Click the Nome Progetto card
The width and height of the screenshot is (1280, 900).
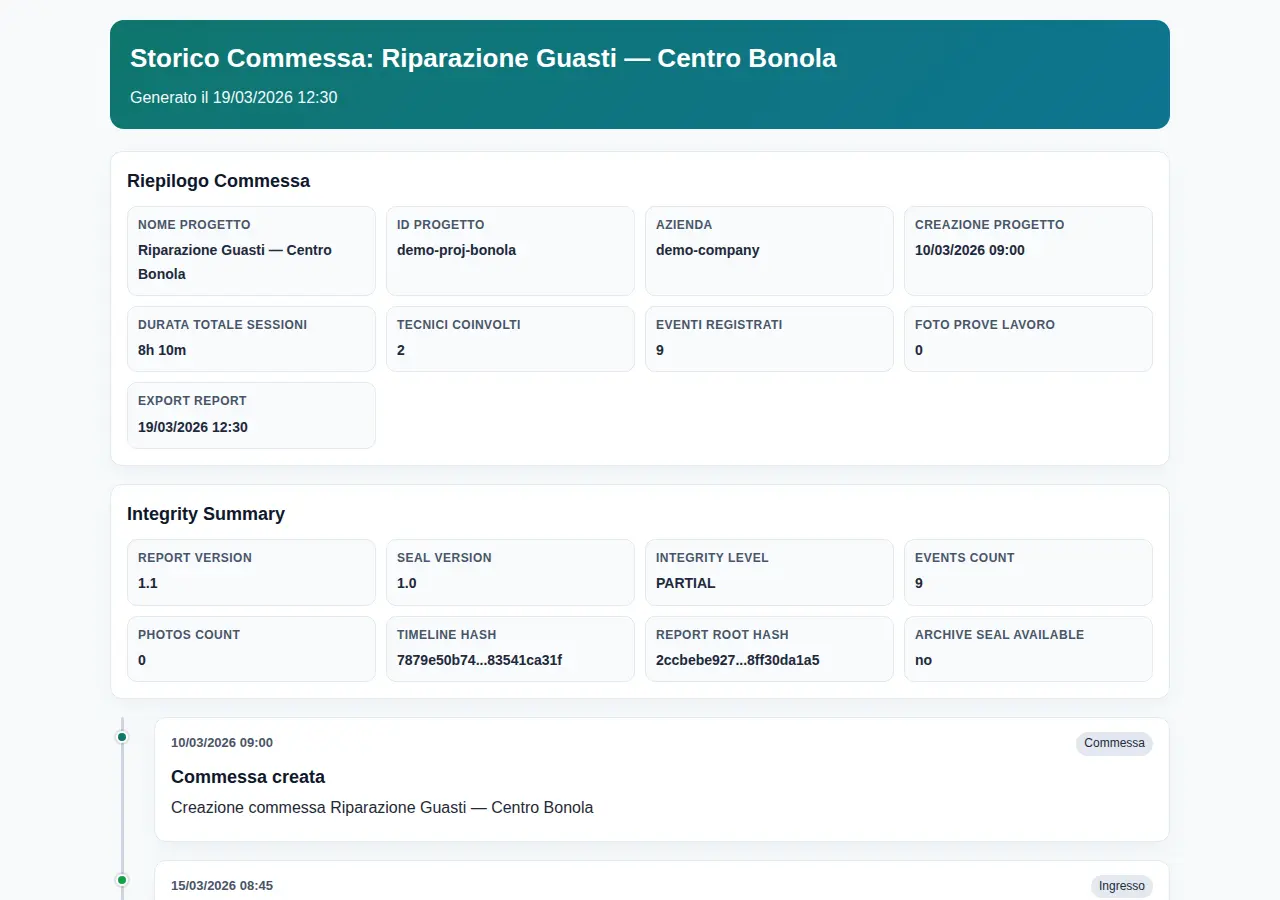click(251, 250)
